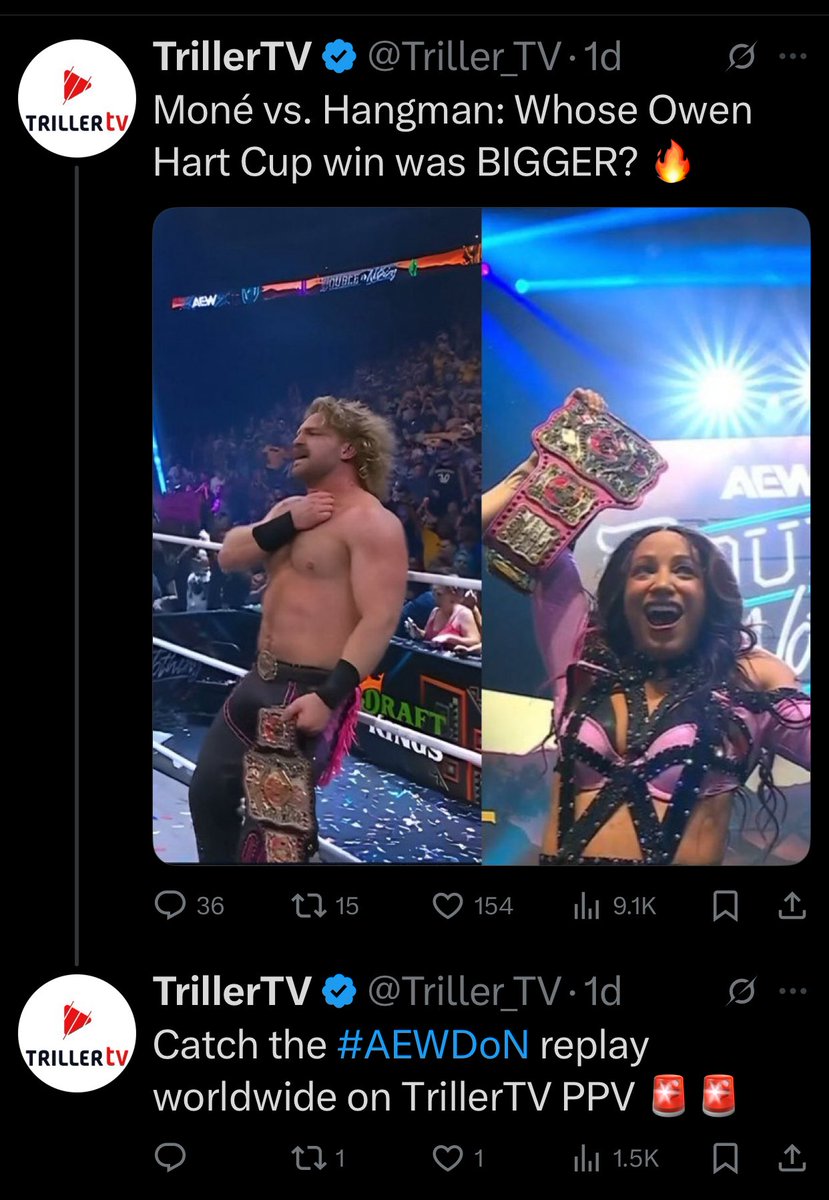
Task: Bookmark the Moné vs. Hangman post
Action: tap(725, 906)
